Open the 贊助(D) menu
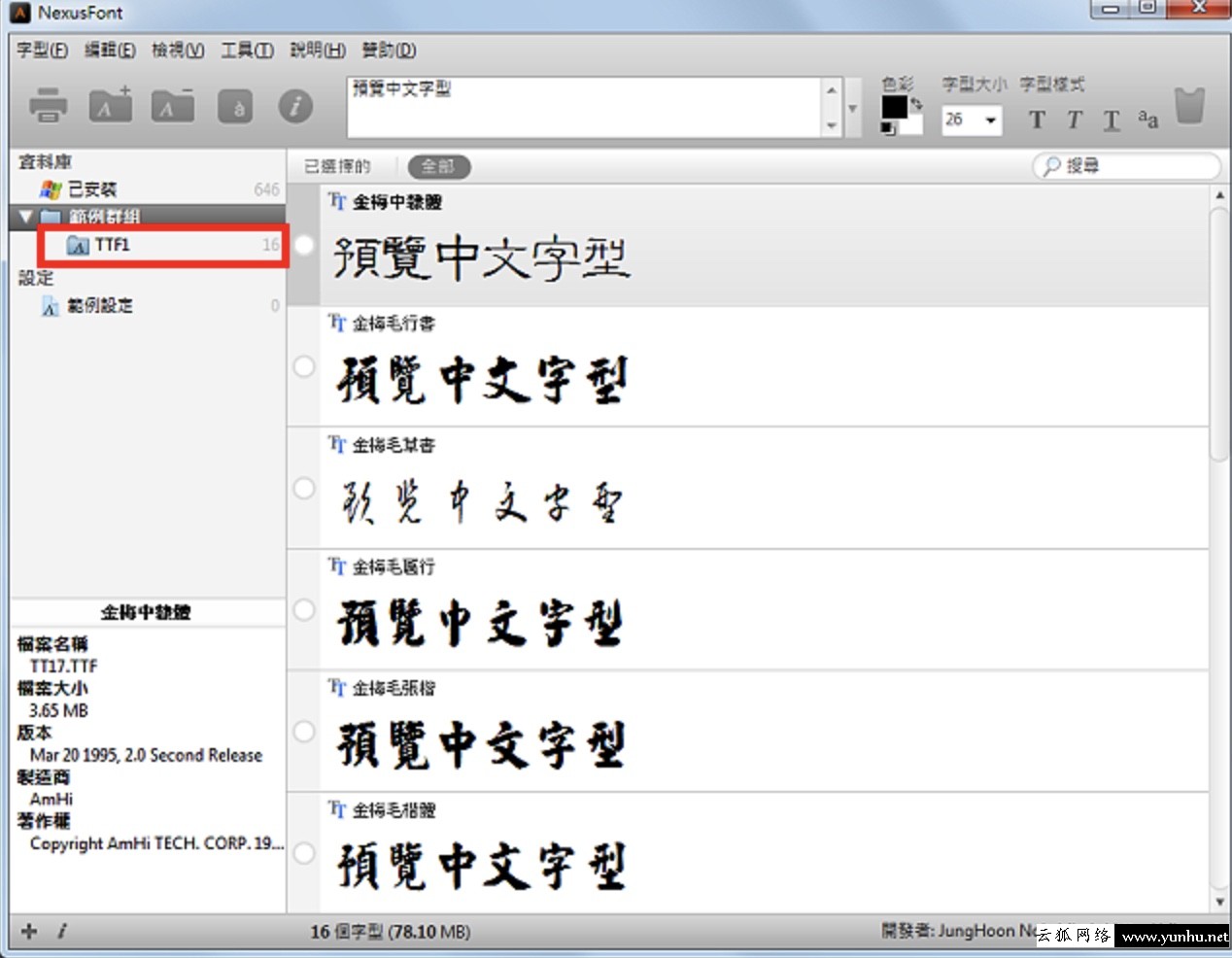 tap(389, 50)
